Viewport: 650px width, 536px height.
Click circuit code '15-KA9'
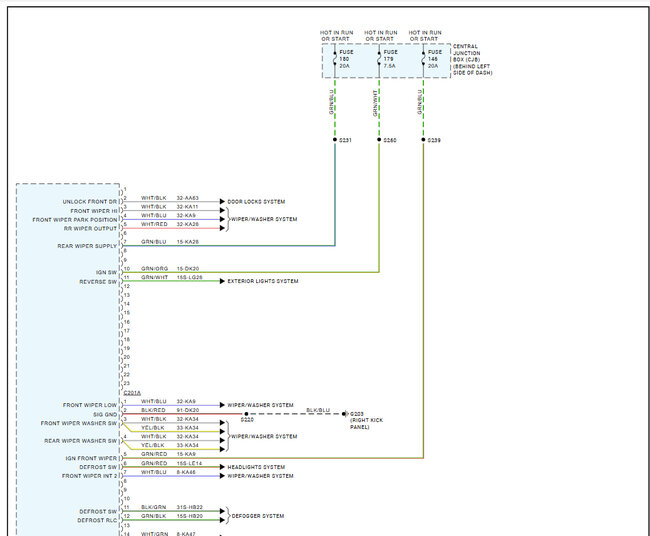[186, 454]
